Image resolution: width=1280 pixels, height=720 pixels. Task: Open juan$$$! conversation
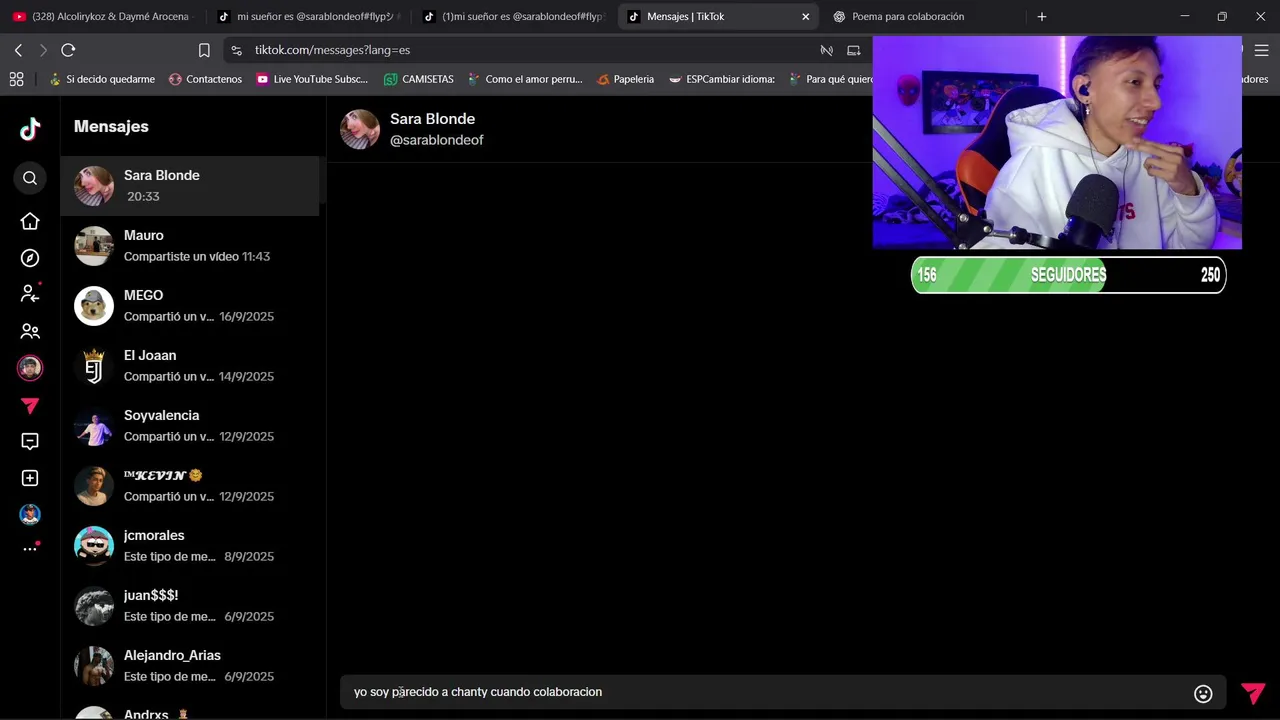[x=190, y=606]
